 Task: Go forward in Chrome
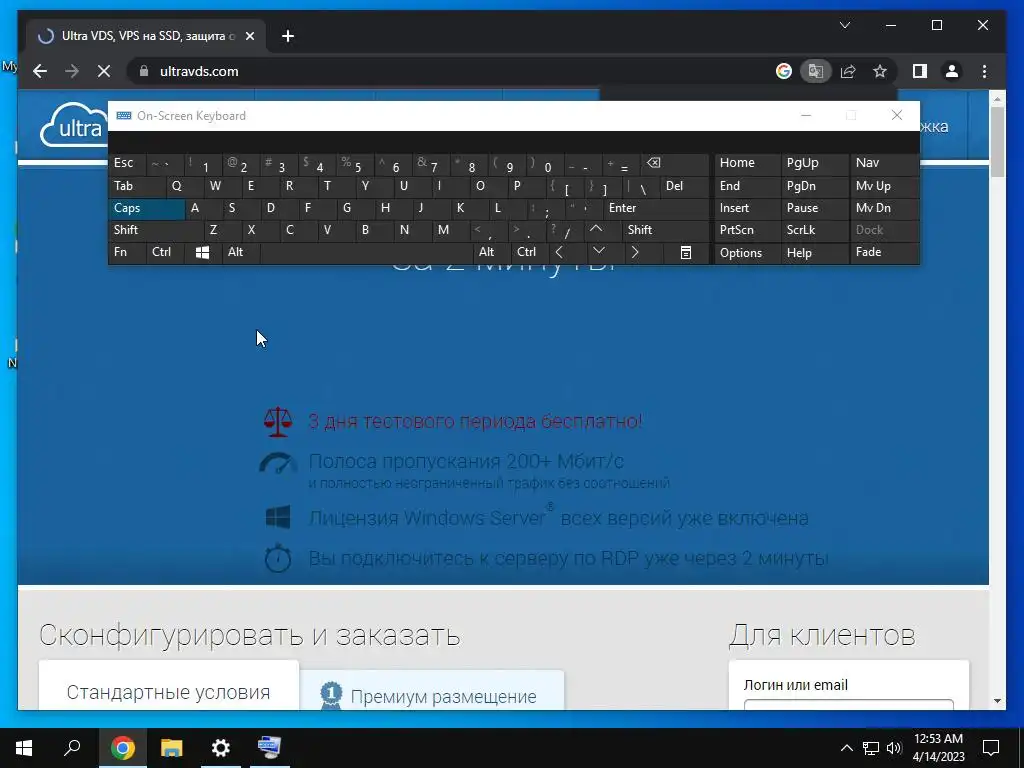click(x=72, y=71)
